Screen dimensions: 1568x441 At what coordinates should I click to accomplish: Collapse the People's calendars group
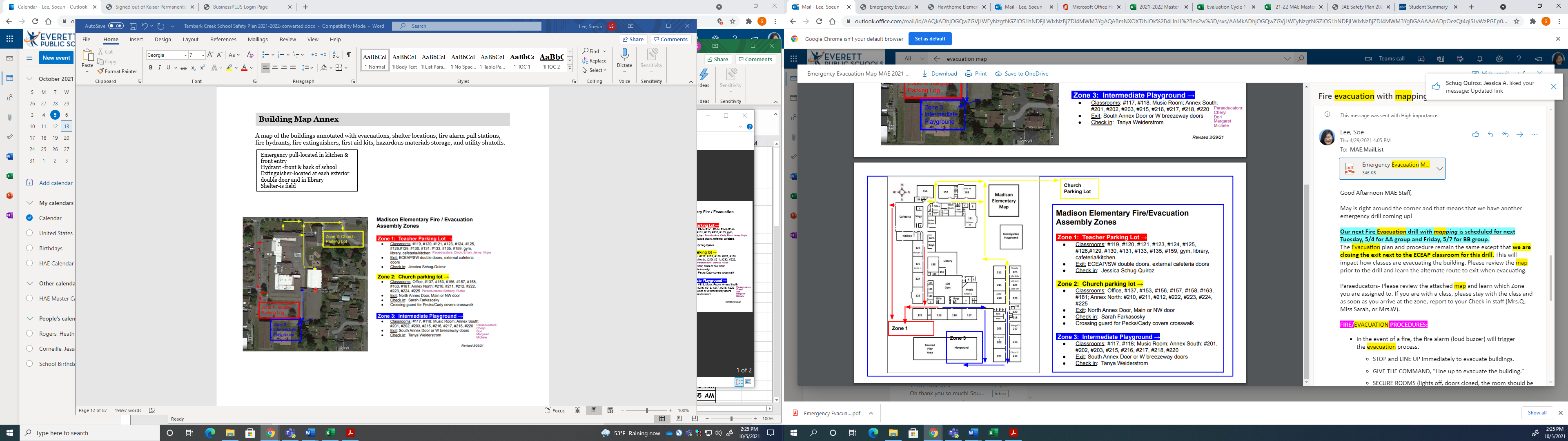[x=29, y=318]
